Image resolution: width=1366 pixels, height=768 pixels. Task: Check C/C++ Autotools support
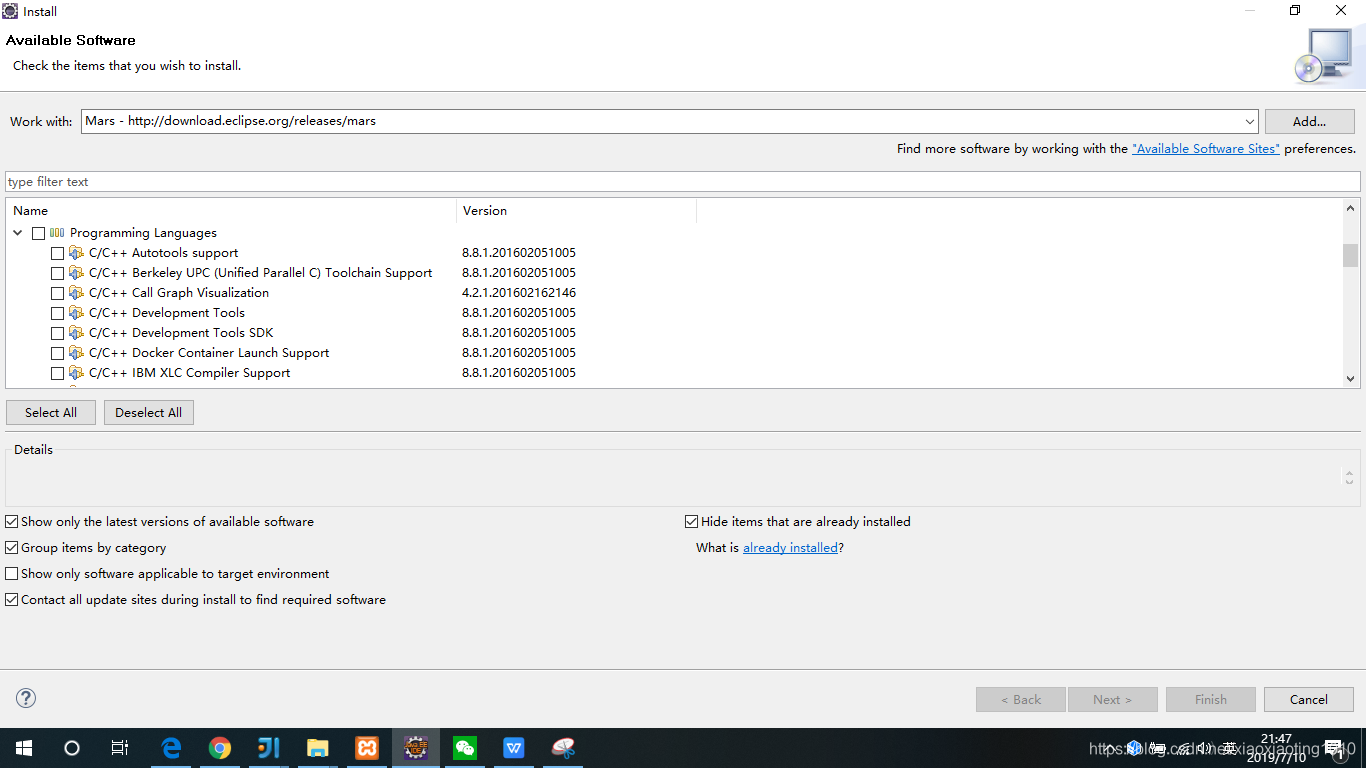[x=57, y=253]
